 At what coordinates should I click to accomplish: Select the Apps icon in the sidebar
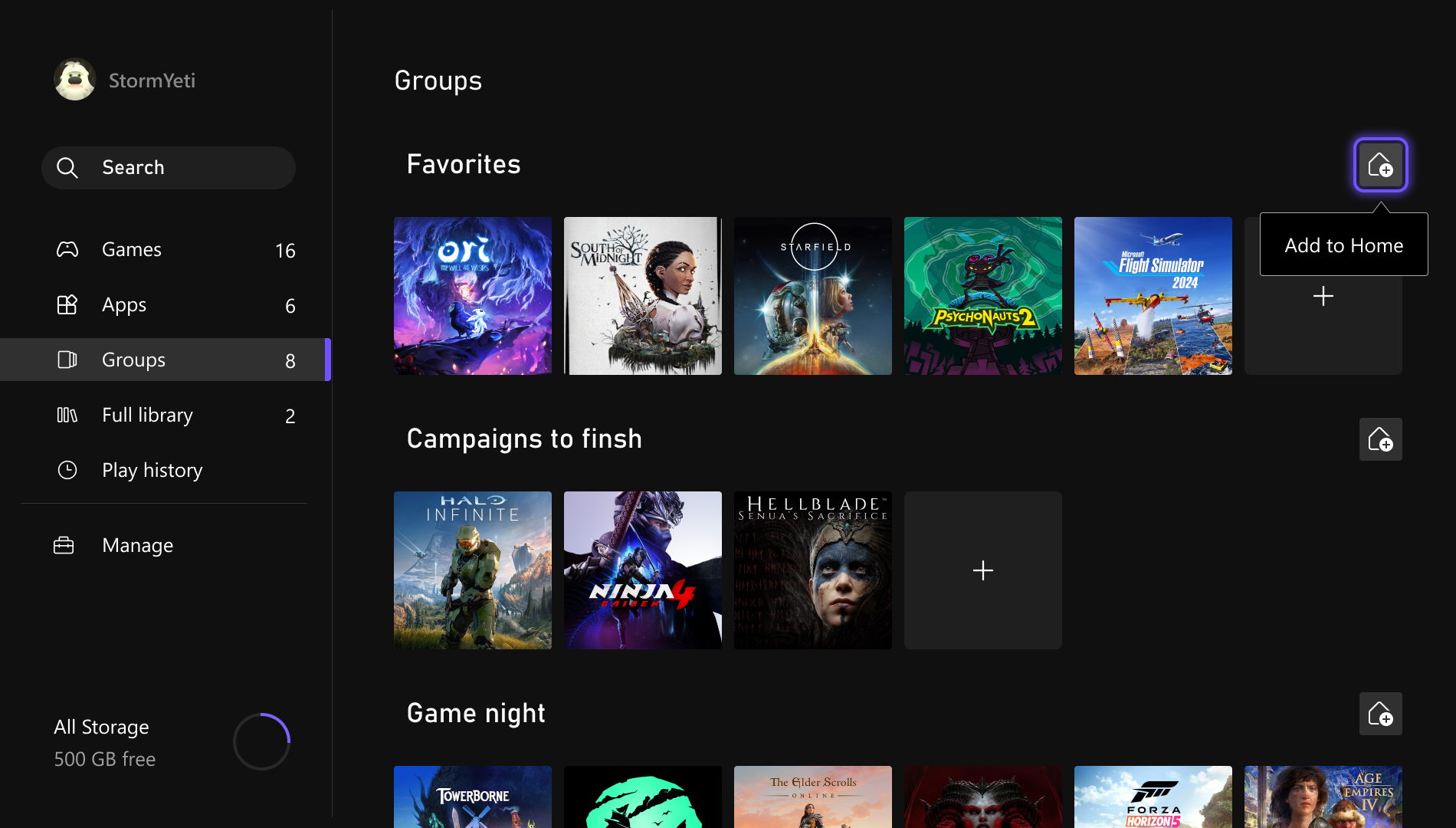(67, 304)
